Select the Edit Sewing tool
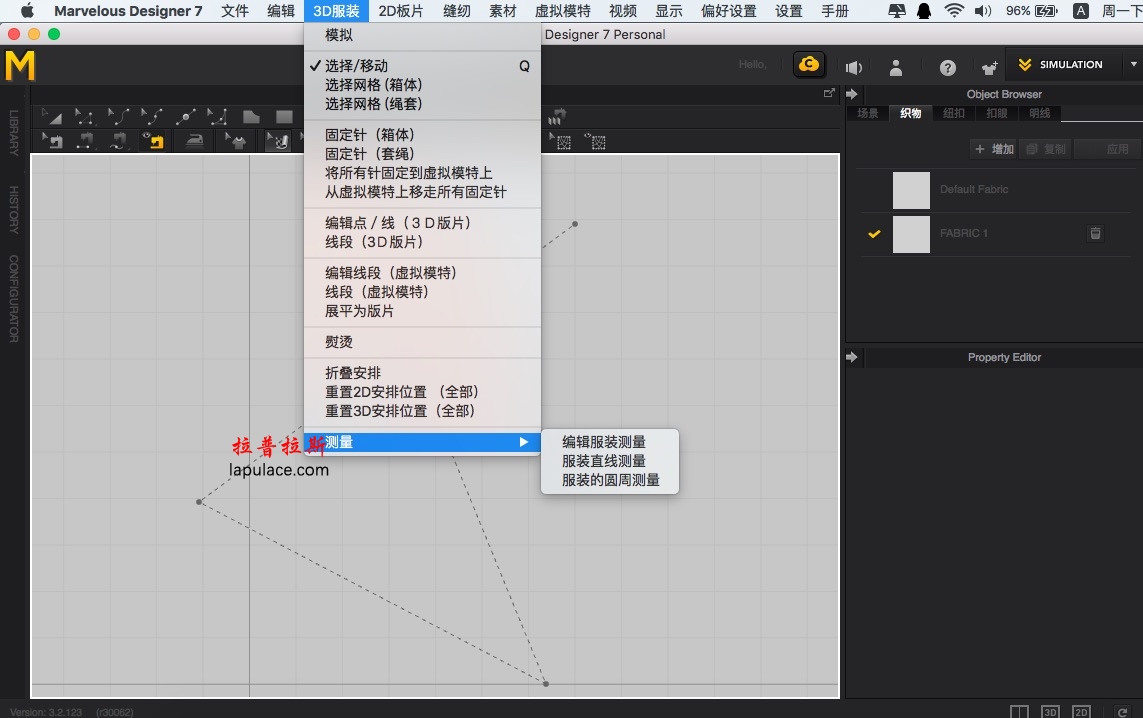Screen dimensions: 1143x718 coord(52,141)
